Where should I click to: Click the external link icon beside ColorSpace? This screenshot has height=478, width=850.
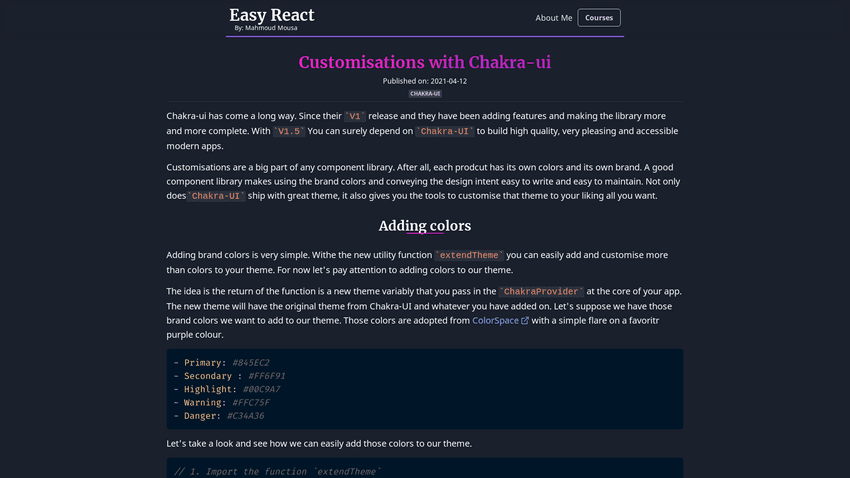coord(525,320)
